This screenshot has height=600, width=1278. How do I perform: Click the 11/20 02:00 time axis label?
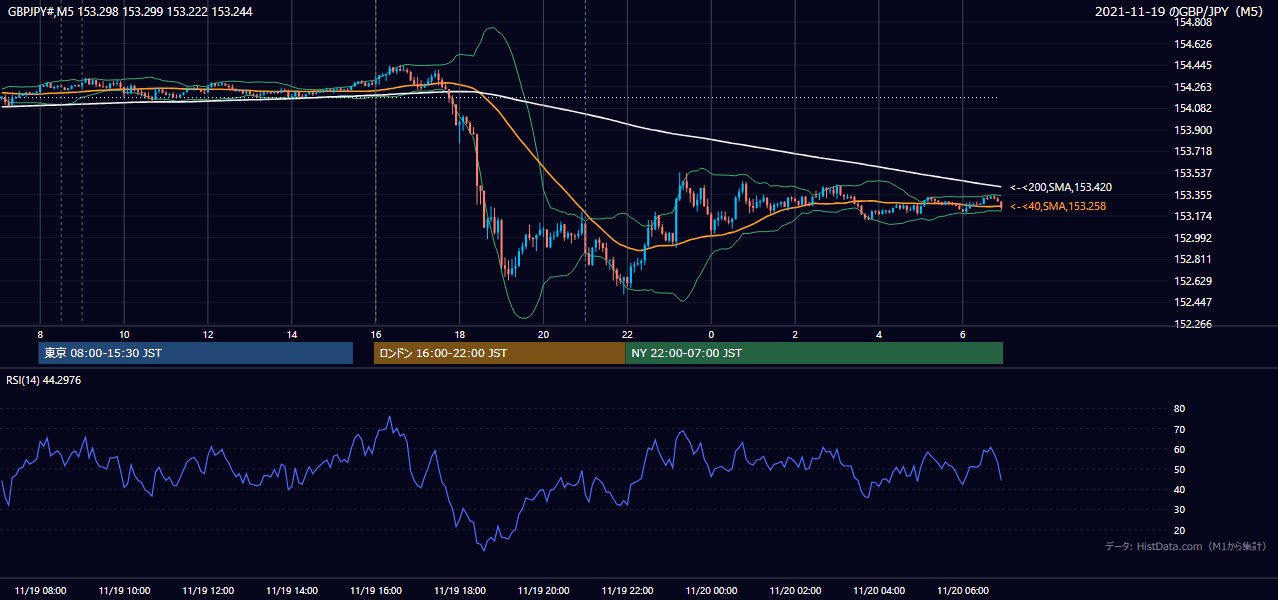coord(795,591)
